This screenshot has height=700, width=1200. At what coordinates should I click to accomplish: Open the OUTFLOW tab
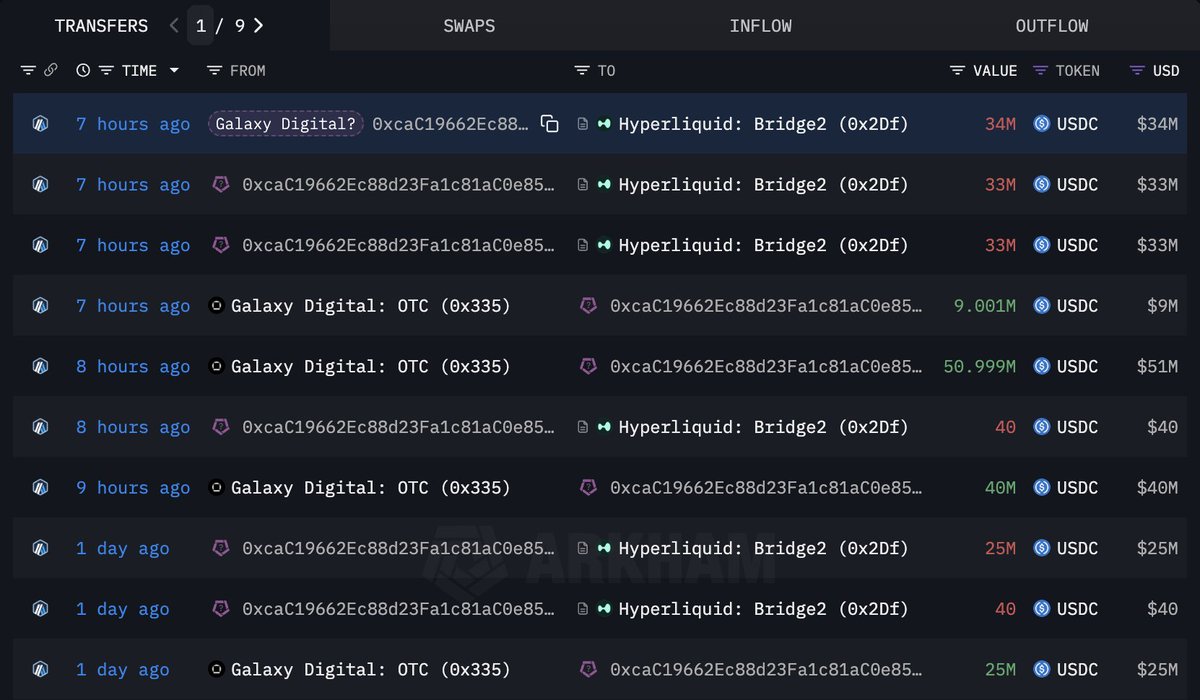pos(1052,26)
